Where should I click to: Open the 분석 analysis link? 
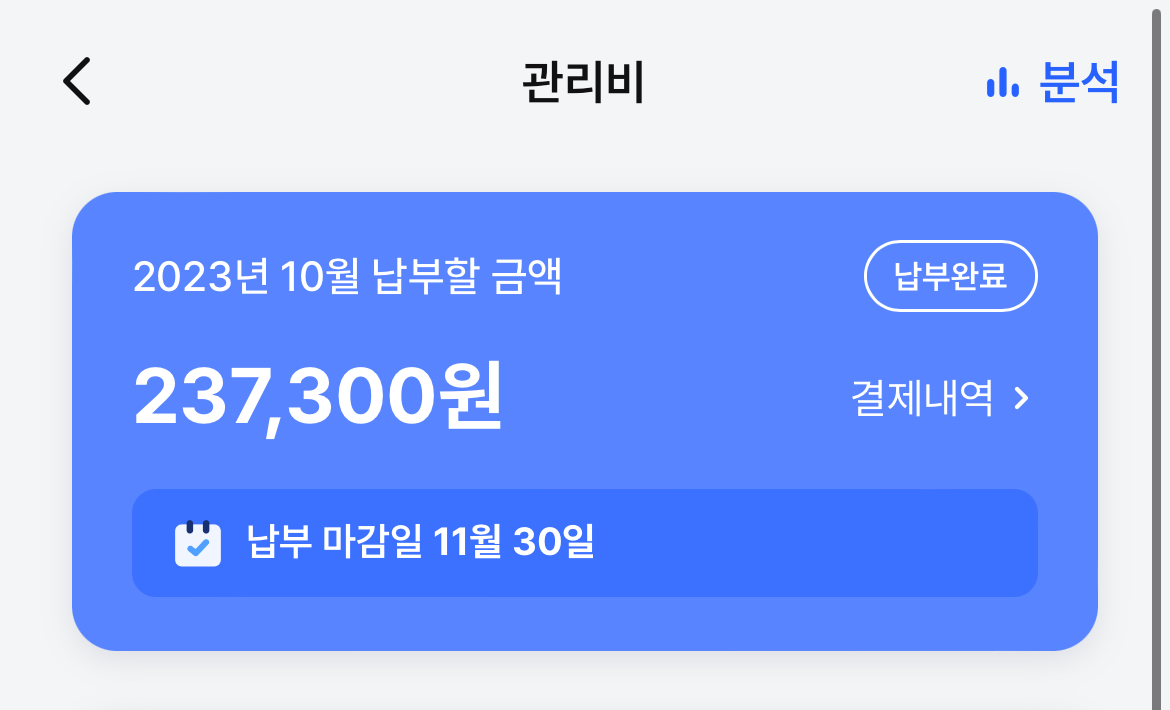[1078, 82]
